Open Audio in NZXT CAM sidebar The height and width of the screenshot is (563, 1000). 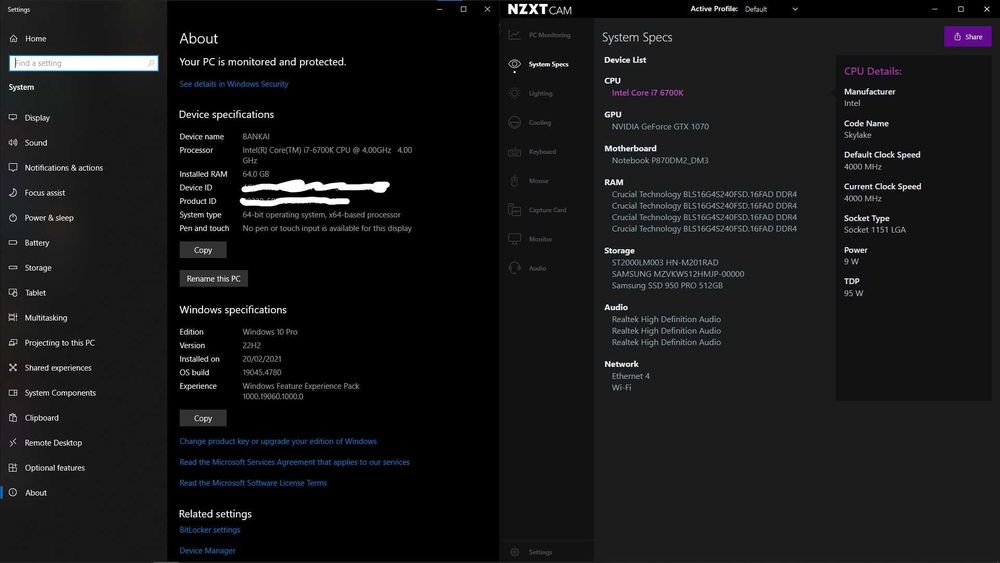click(x=537, y=268)
